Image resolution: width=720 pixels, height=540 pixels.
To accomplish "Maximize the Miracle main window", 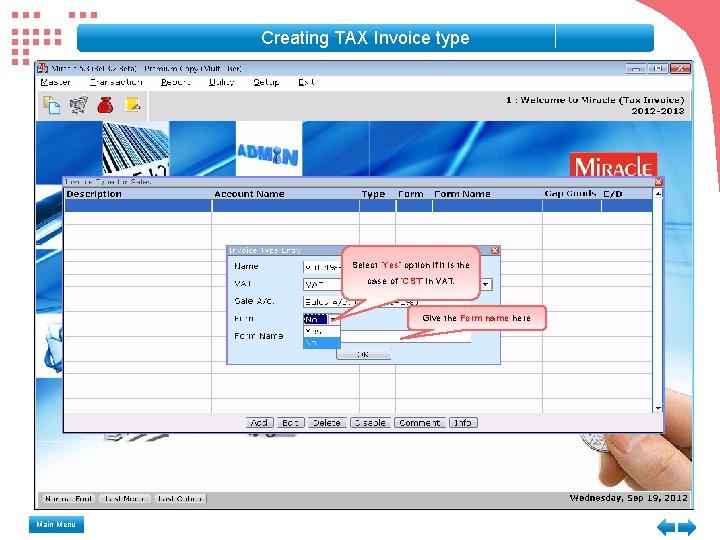I will click(658, 68).
